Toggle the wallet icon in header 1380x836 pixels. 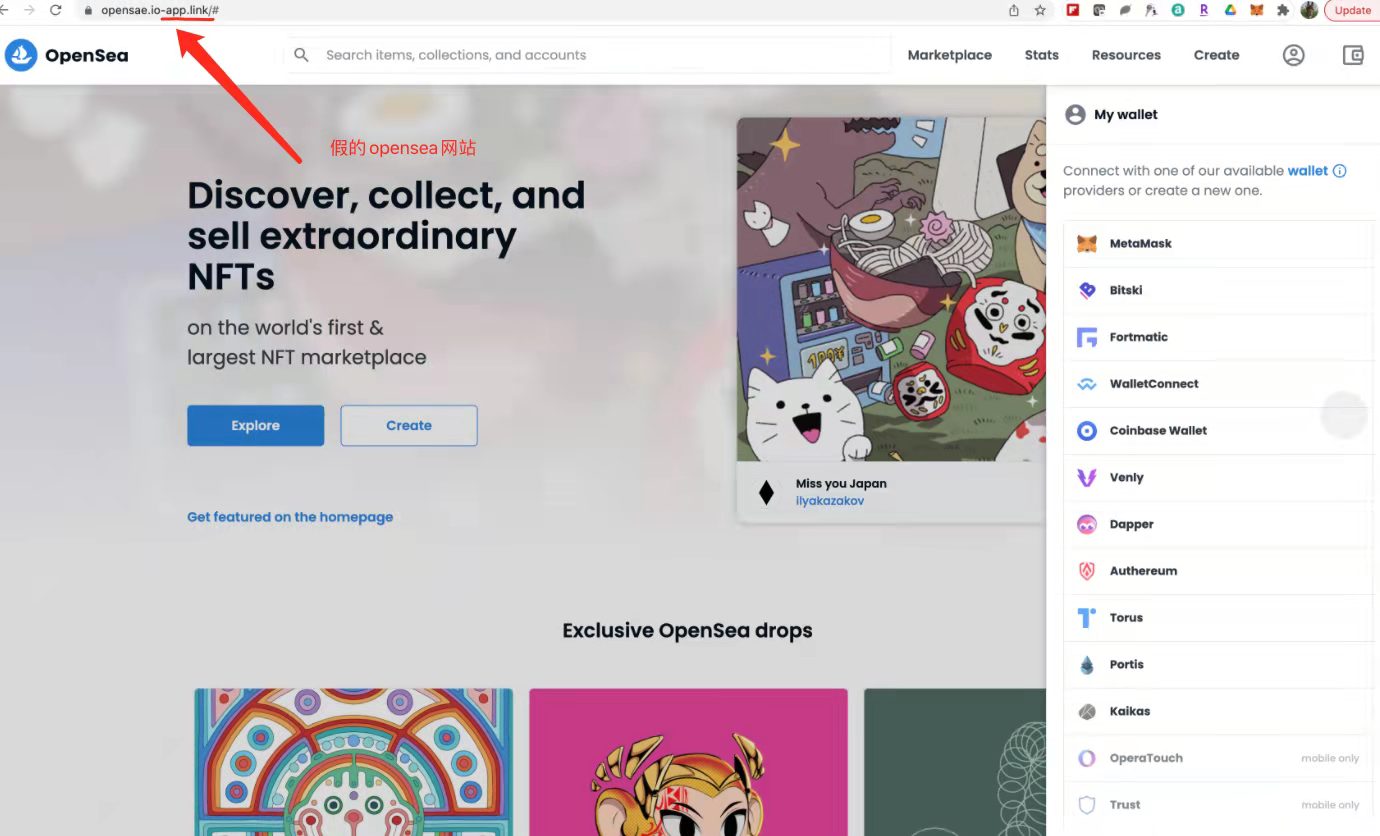[x=1353, y=55]
